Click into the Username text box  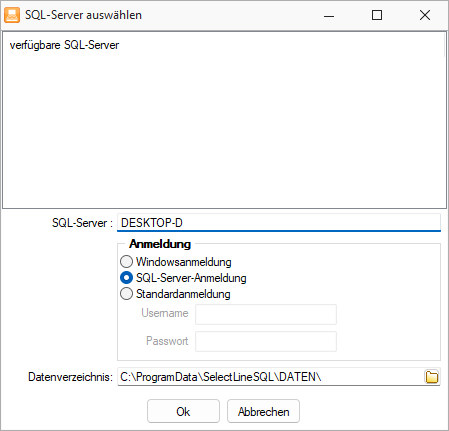click(x=266, y=314)
